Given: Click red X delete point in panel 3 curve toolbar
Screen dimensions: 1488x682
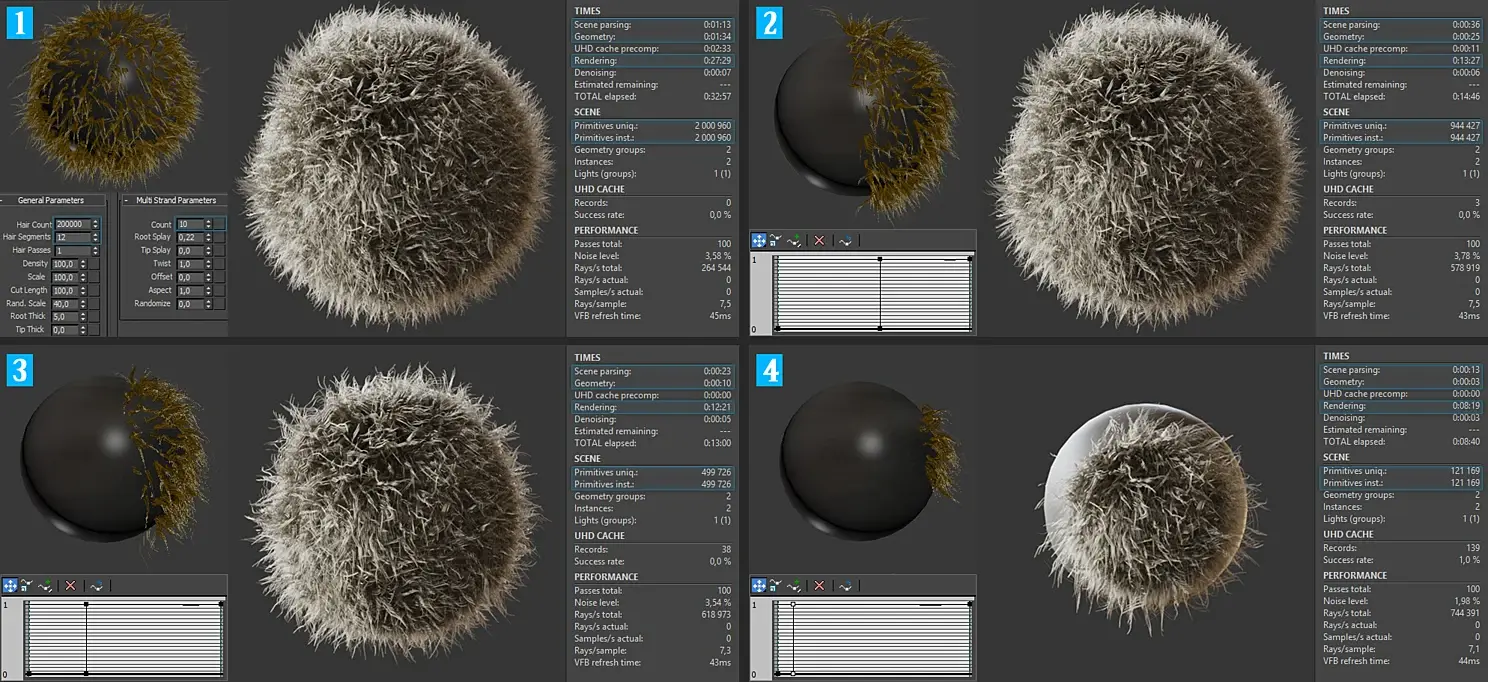Looking at the screenshot, I should [70, 586].
